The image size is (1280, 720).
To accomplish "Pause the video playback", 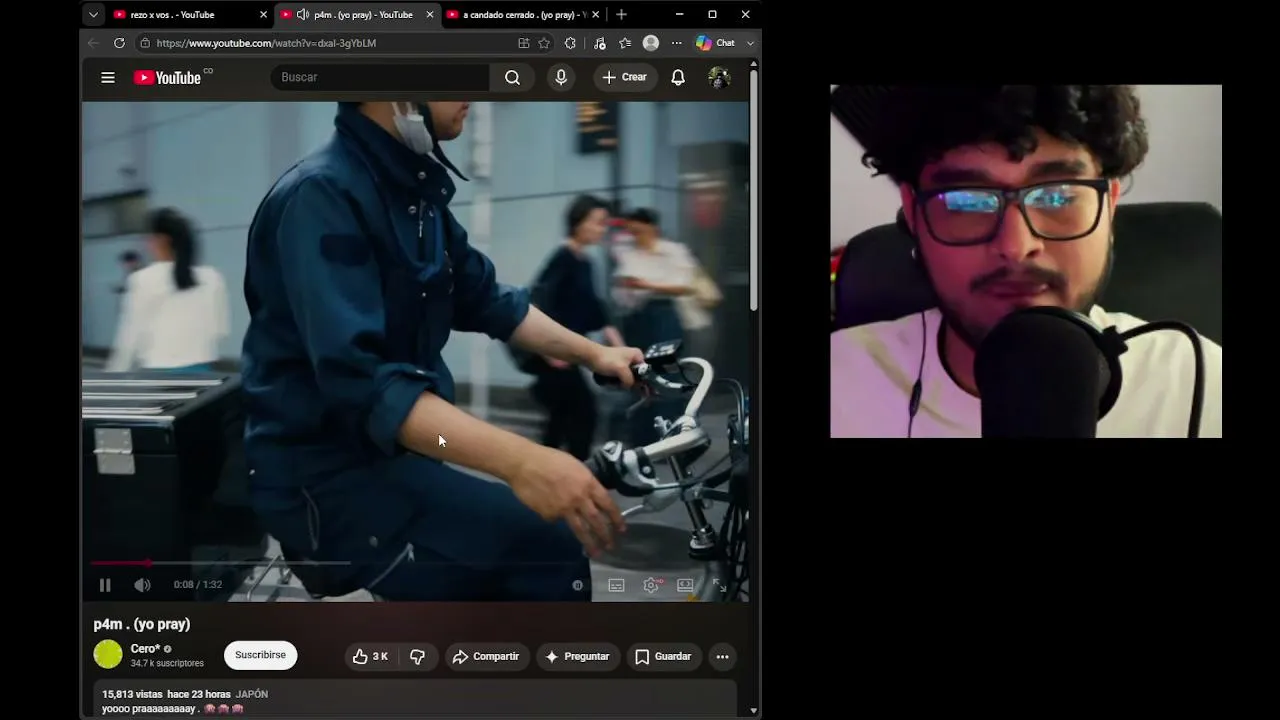I will coord(105,585).
